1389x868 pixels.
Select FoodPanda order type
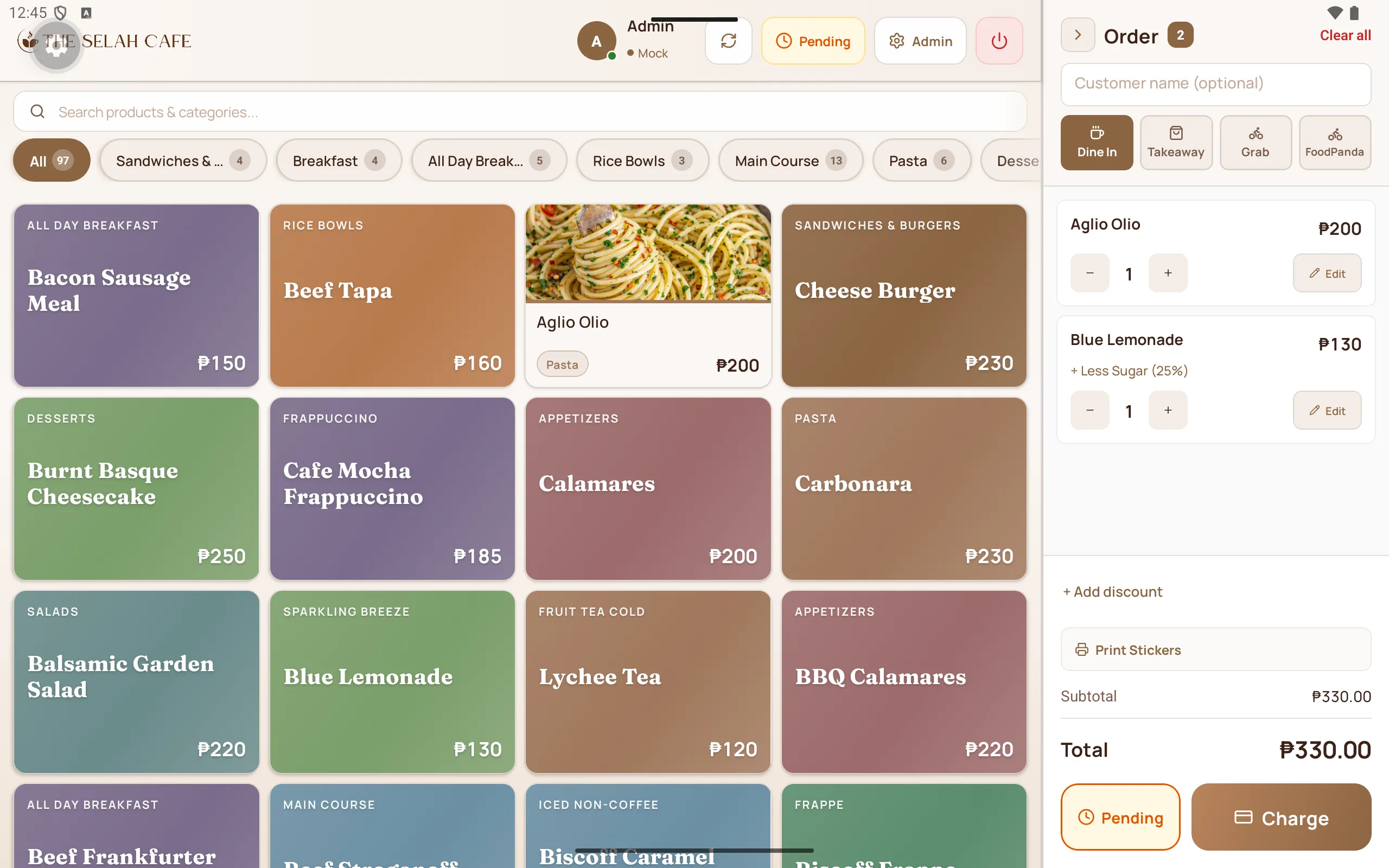(1335, 142)
